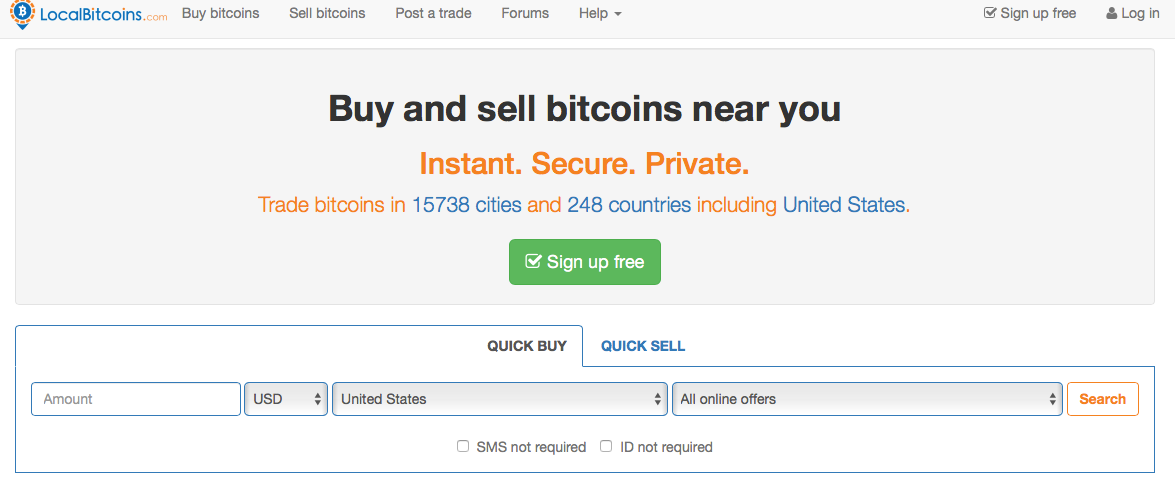Image resolution: width=1175 pixels, height=483 pixels.
Task: Open the All online offers dropdown
Action: tap(867, 399)
